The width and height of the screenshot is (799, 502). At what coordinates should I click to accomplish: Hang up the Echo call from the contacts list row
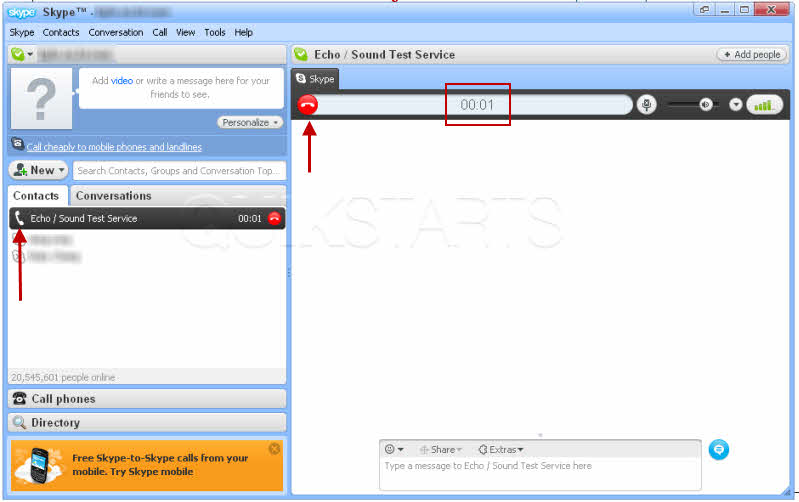tap(274, 219)
